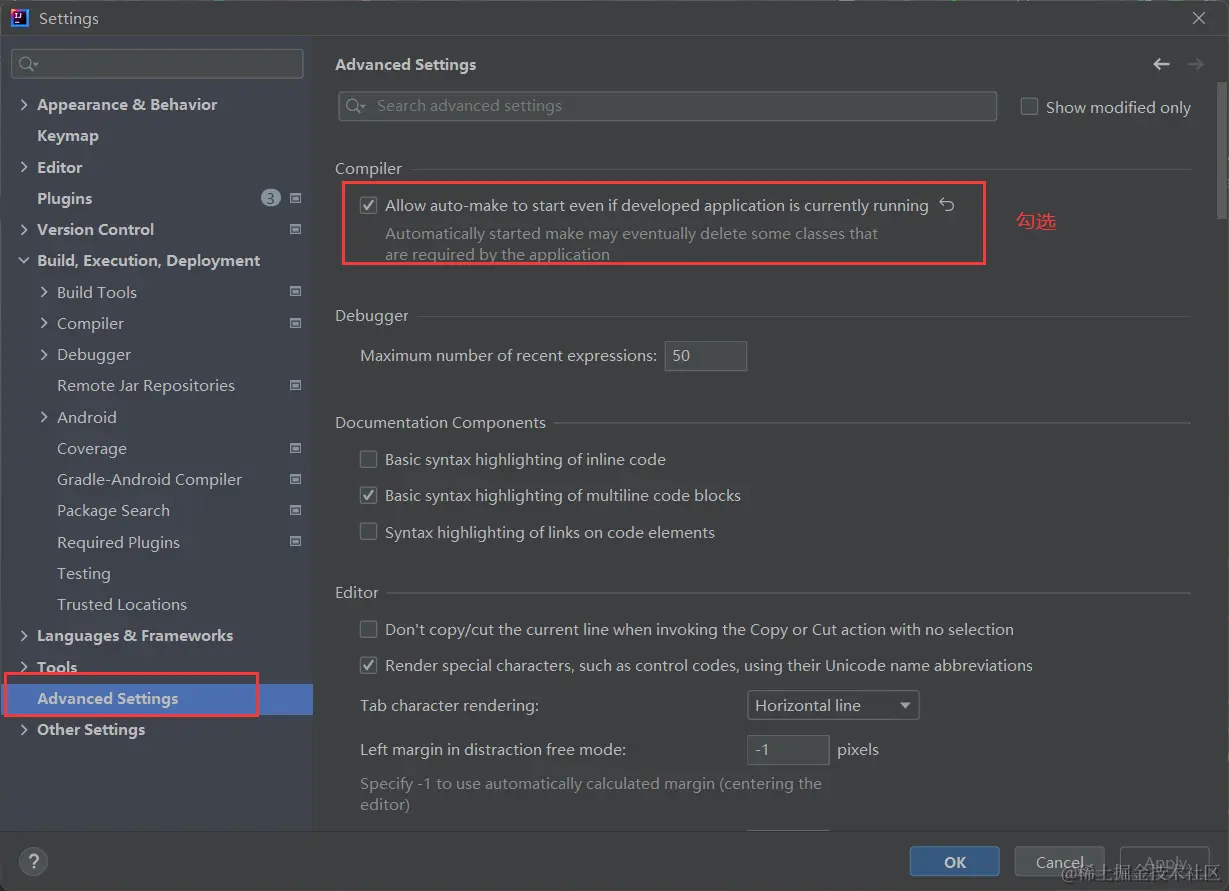
Task: Focus the Search advanced settings field
Action: pyautogui.click(x=667, y=106)
